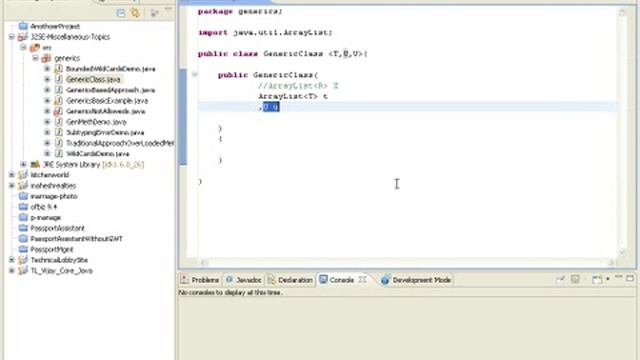Click the Development Mode globe icon
The height and width of the screenshot is (360, 640).
coord(385,280)
